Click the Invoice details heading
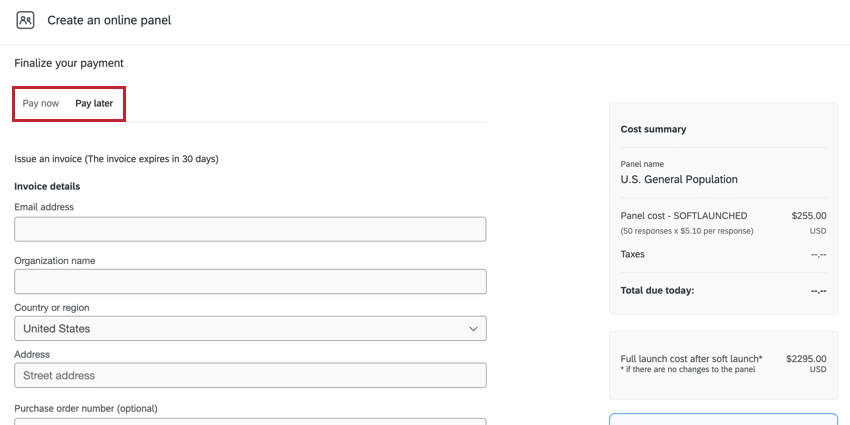The height and width of the screenshot is (425, 850). [x=47, y=186]
